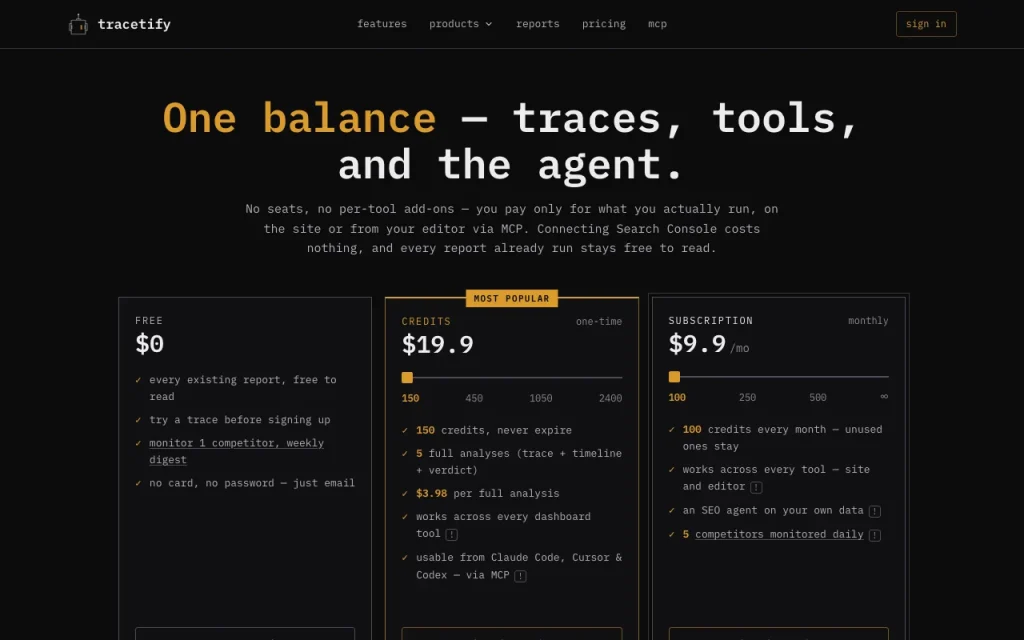Open info icon beside 'SEO agent on your own data'

875,511
